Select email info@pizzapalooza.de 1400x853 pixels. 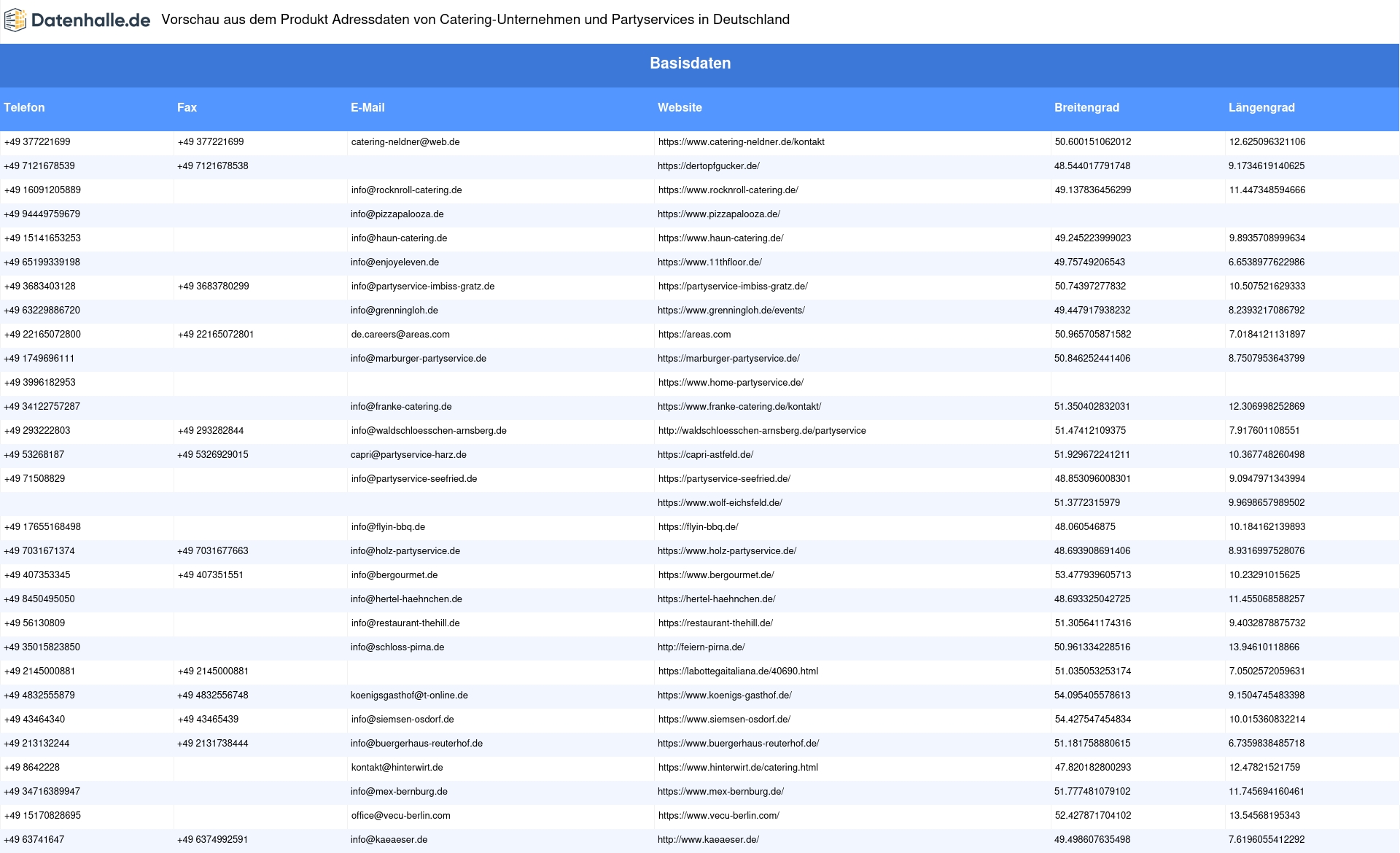pos(397,214)
